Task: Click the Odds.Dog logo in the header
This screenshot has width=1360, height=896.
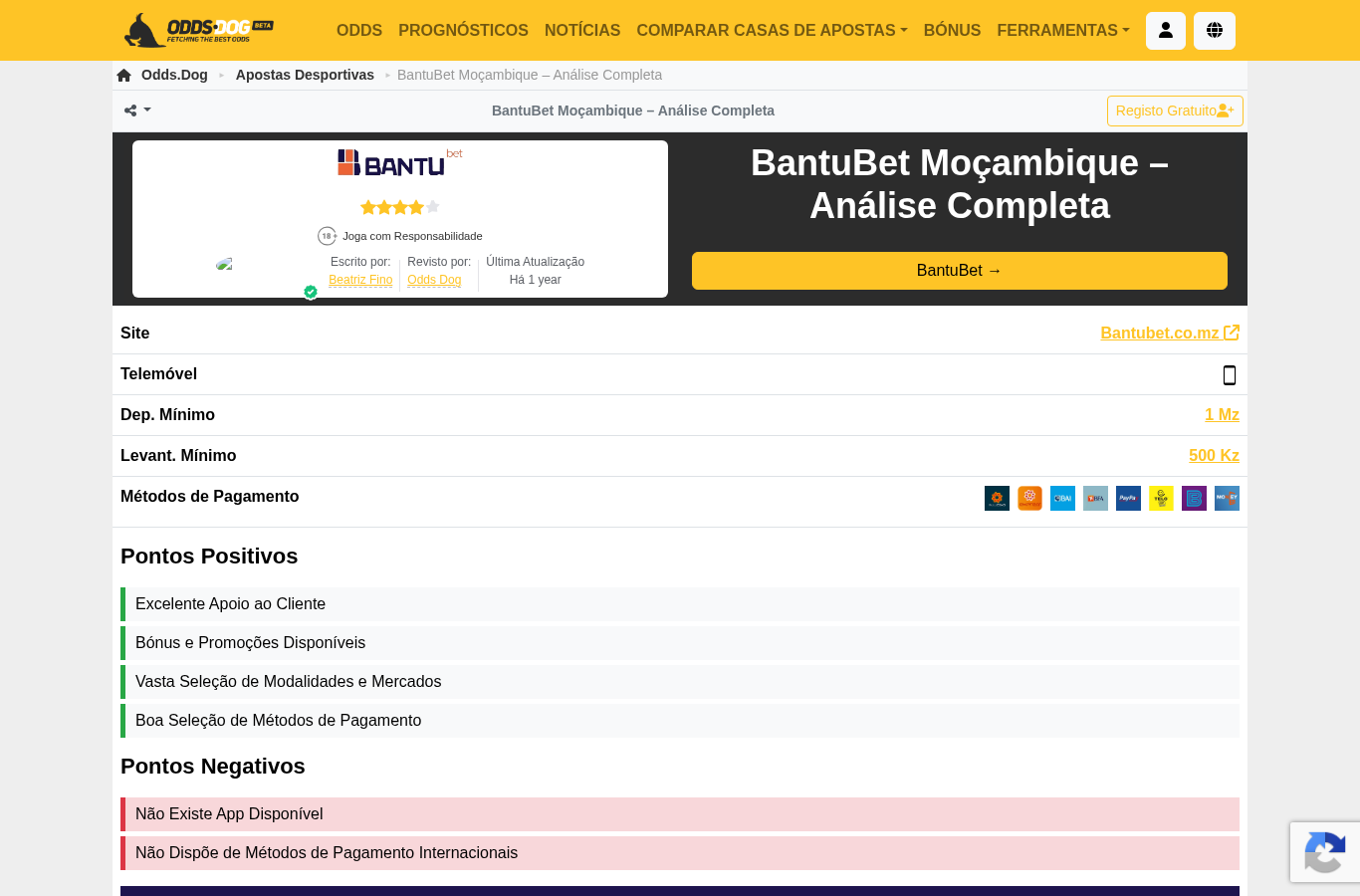Action: 199,30
